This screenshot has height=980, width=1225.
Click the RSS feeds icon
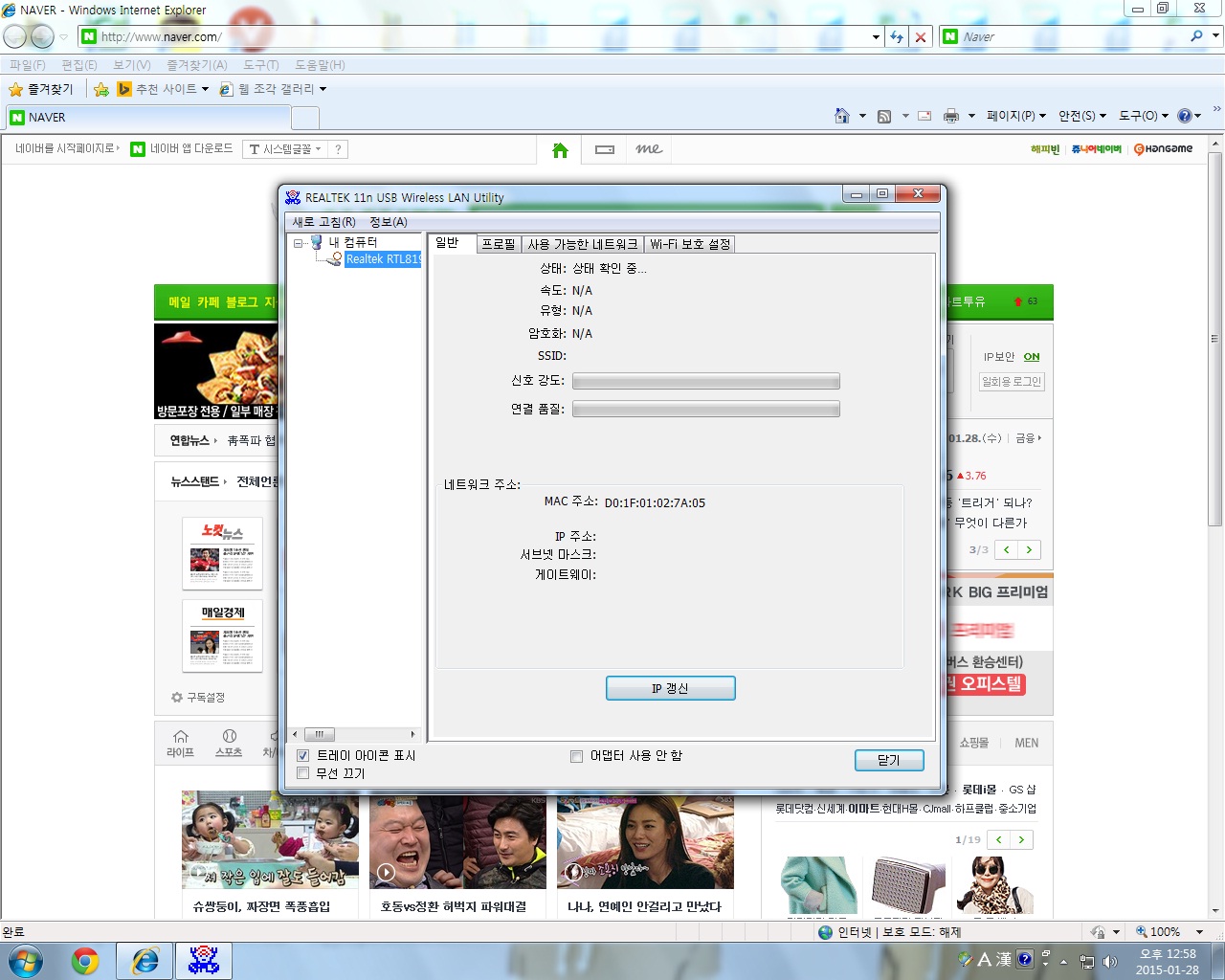pos(884,116)
